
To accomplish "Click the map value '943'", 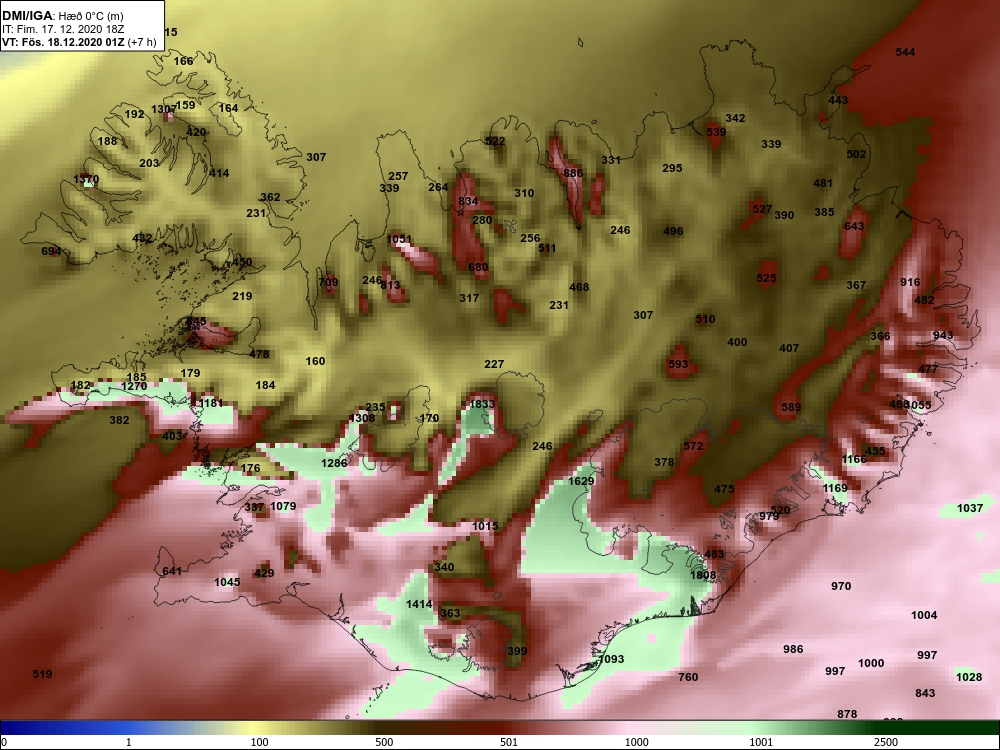I will [943, 335].
